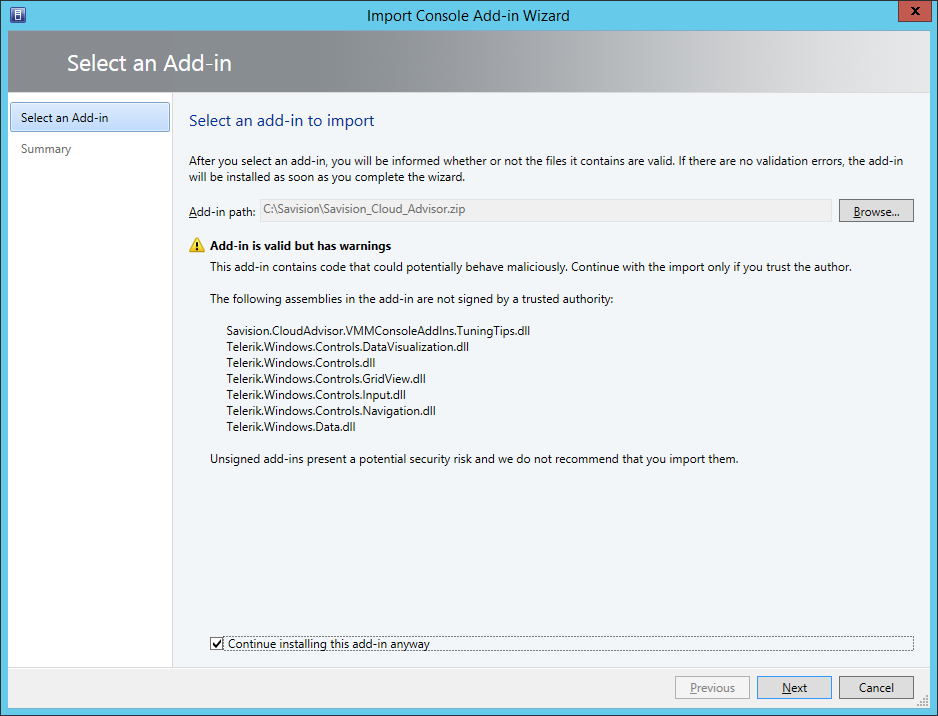This screenshot has width=938, height=716.
Task: Cancel the import wizard
Action: [x=876, y=688]
